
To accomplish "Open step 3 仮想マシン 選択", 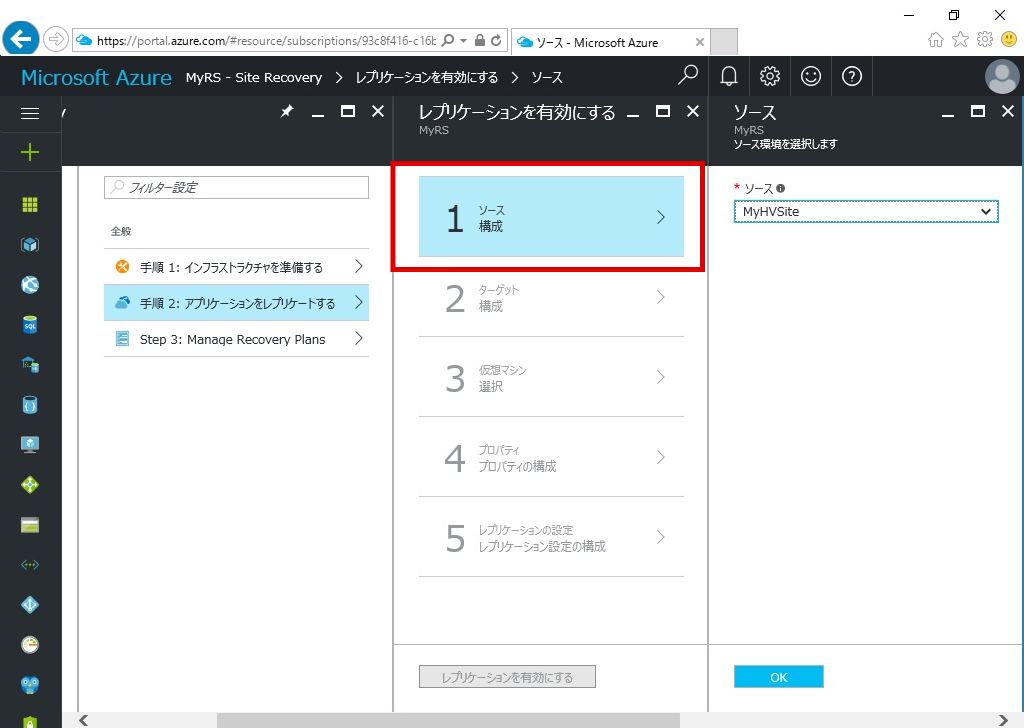I will click(551, 377).
